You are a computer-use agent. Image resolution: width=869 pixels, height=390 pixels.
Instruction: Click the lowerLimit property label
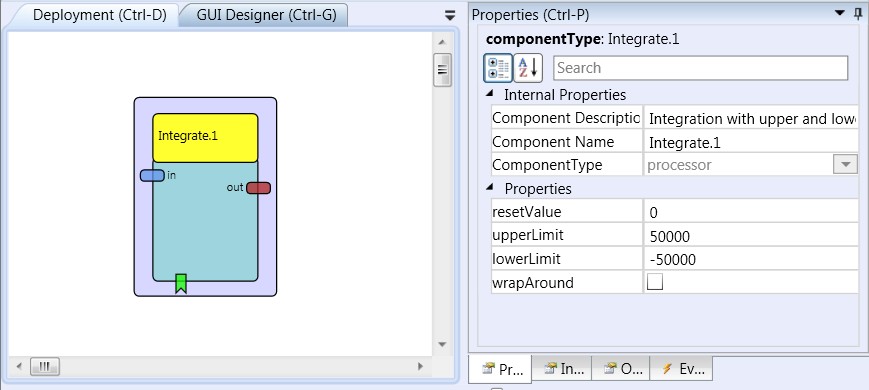[x=526, y=259]
